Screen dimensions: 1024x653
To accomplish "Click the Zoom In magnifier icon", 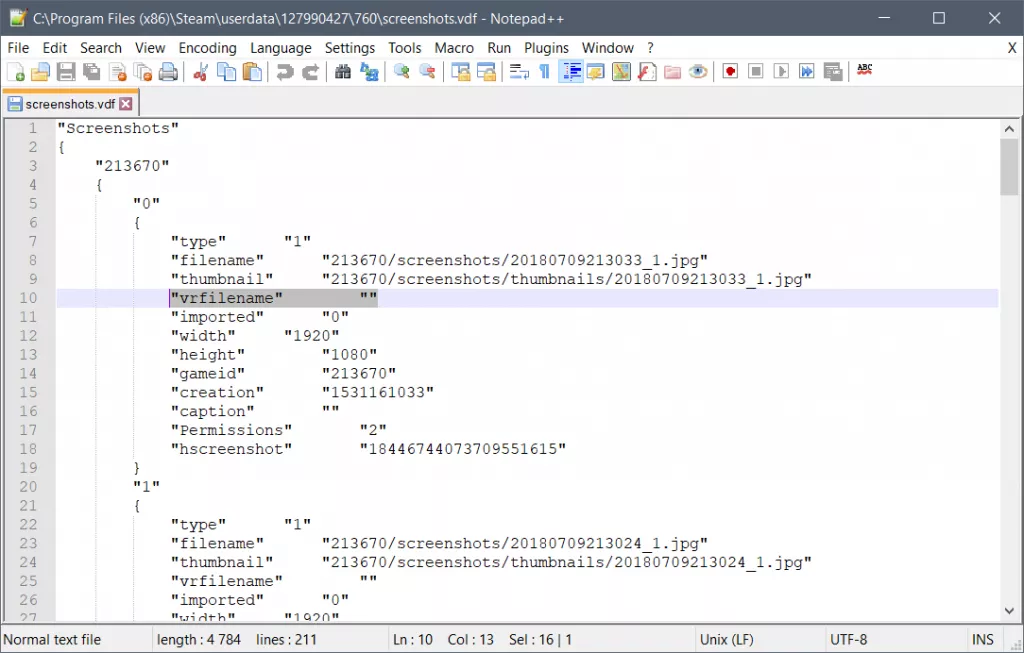I will [402, 71].
